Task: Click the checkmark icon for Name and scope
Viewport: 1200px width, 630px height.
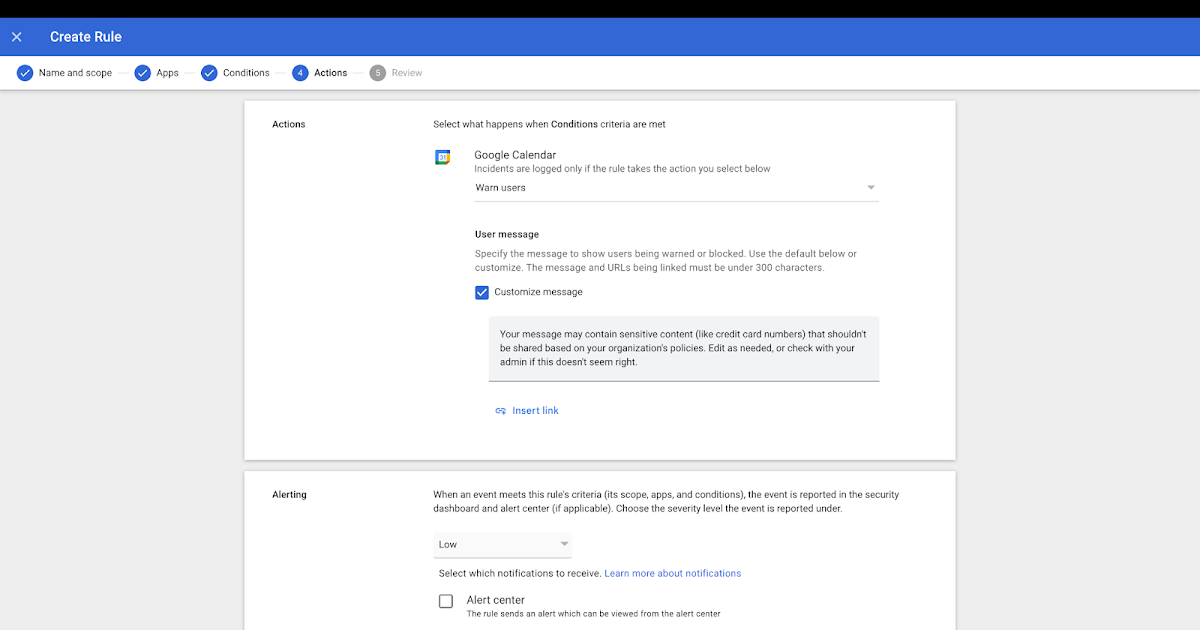Action: (25, 72)
